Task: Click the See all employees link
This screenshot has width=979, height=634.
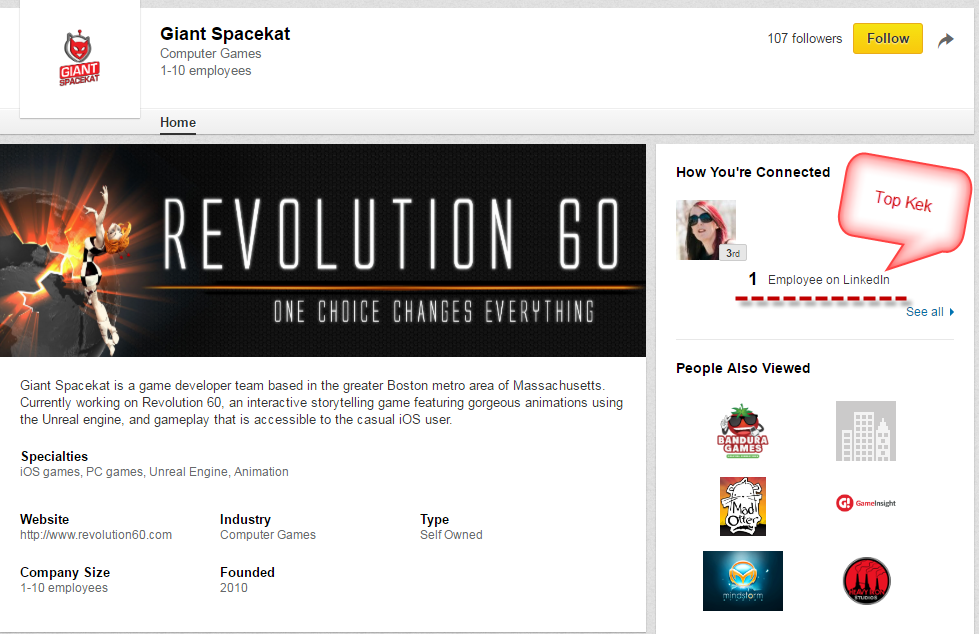Action: click(924, 312)
